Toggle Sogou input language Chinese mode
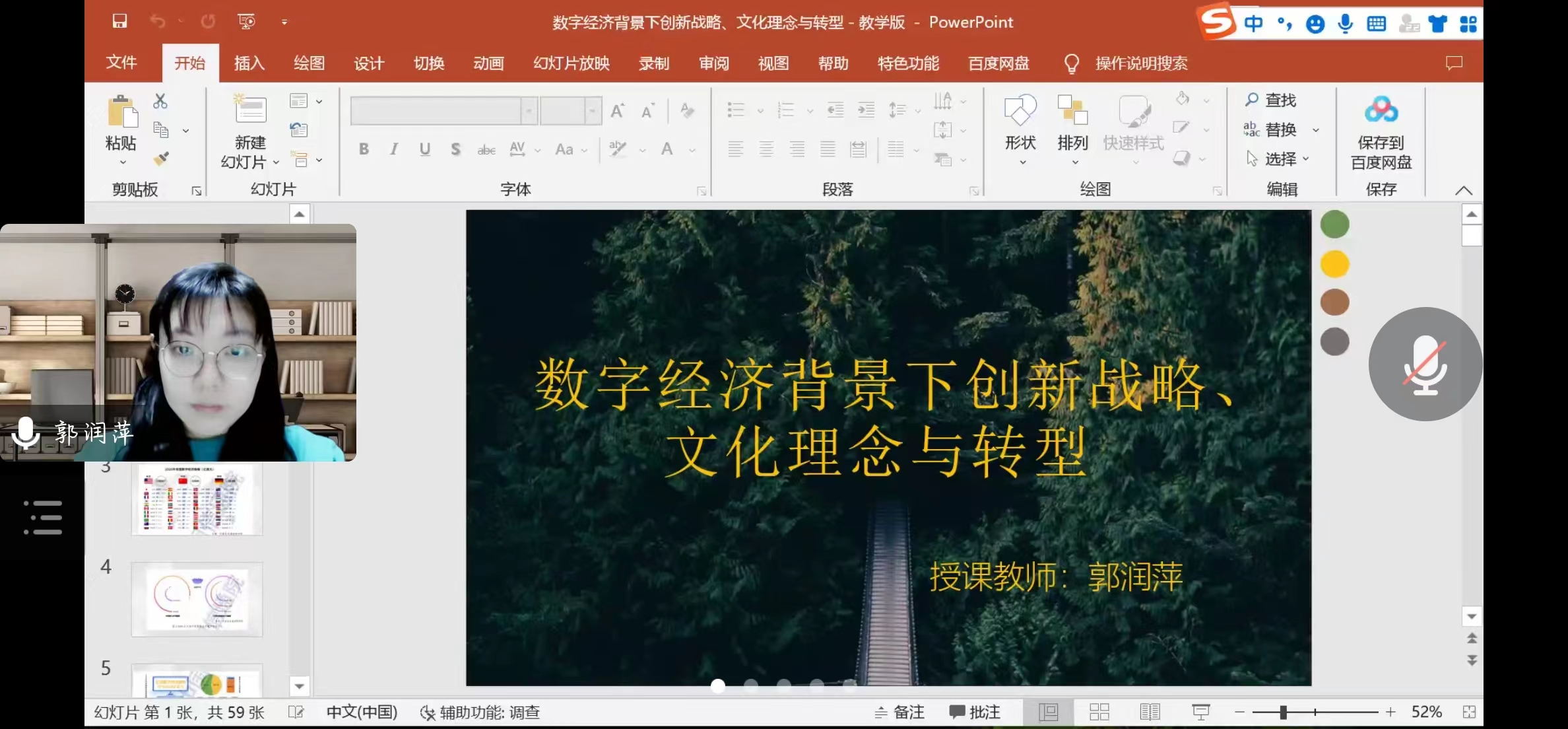 pos(1253,24)
